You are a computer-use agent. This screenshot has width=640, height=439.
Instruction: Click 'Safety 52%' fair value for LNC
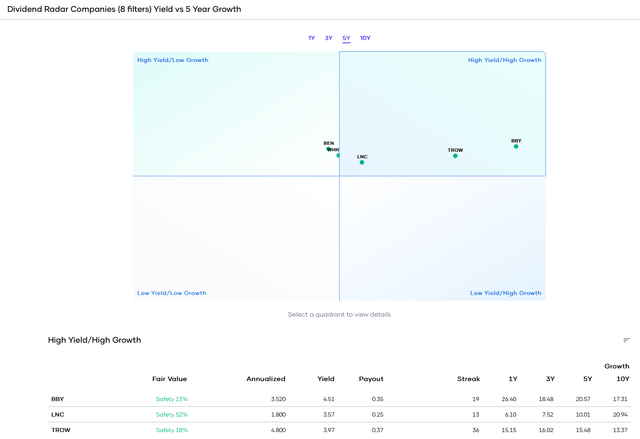coord(172,415)
